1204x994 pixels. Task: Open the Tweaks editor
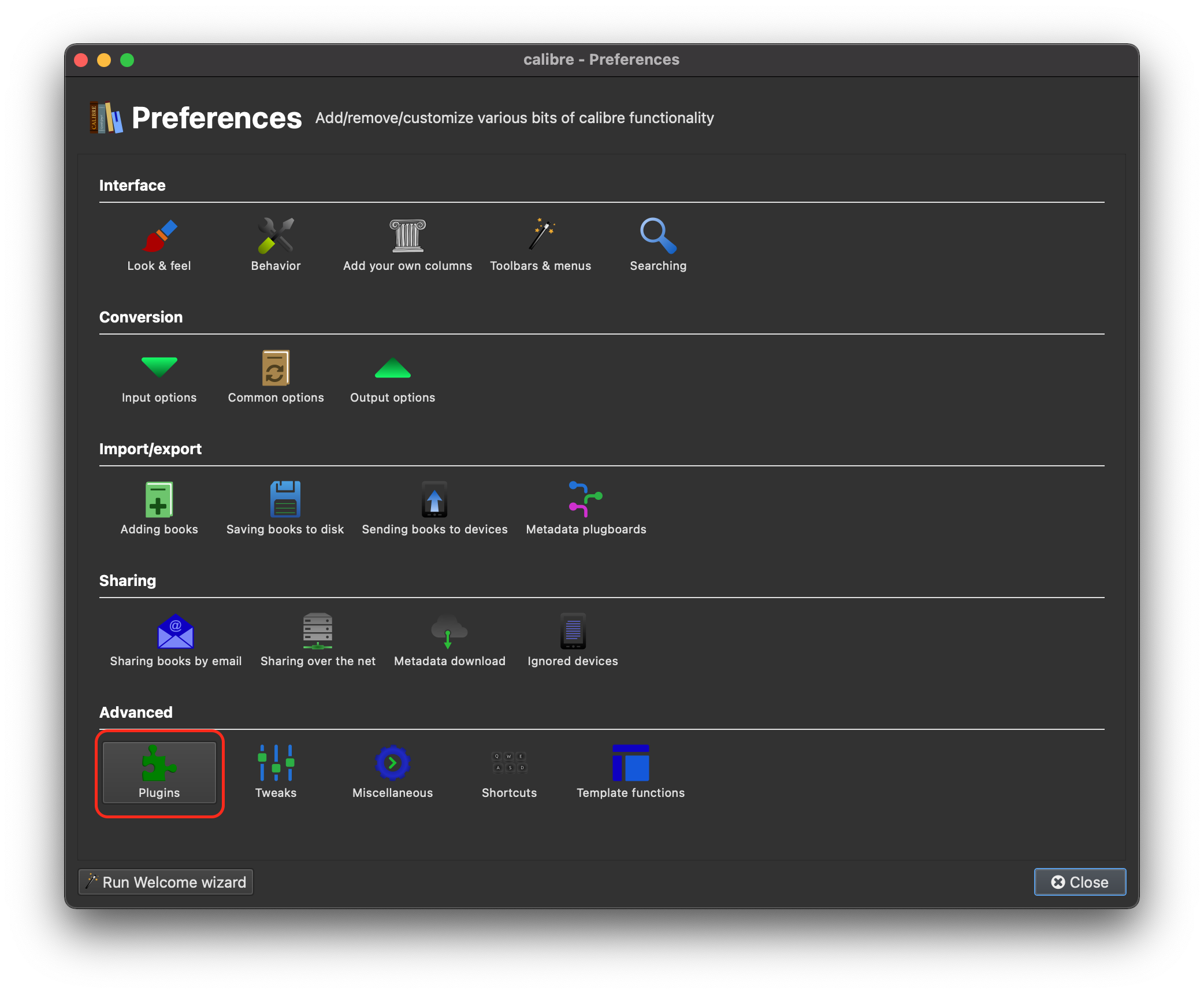coord(276,772)
